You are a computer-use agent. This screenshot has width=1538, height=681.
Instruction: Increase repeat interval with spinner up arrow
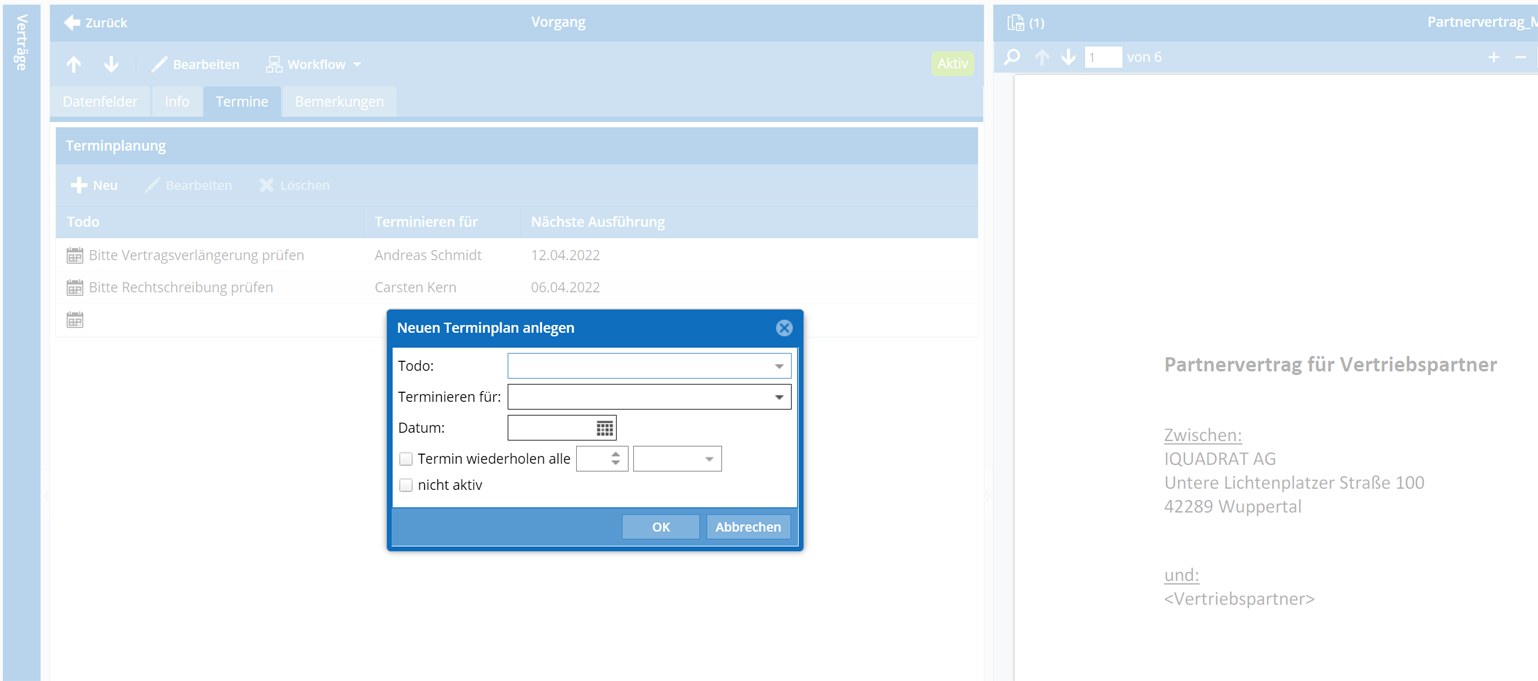pyautogui.click(x=616, y=454)
